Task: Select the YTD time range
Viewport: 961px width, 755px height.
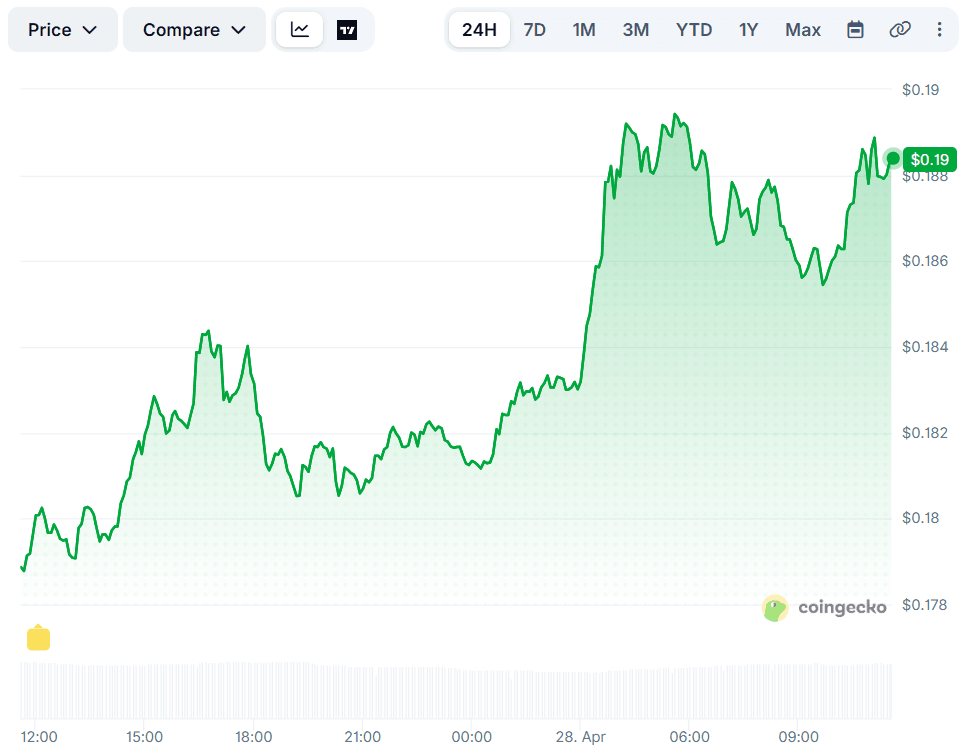Action: pyautogui.click(x=694, y=30)
